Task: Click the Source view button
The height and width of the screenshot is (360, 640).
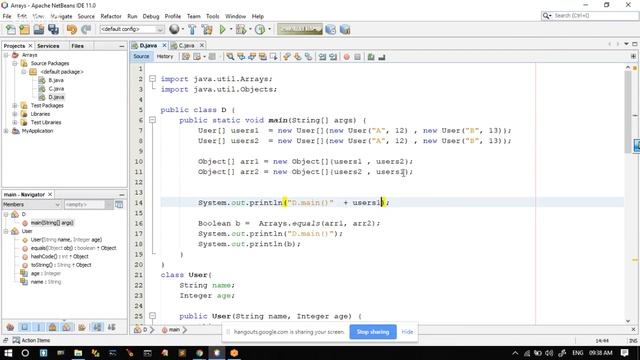Action: 141,56
